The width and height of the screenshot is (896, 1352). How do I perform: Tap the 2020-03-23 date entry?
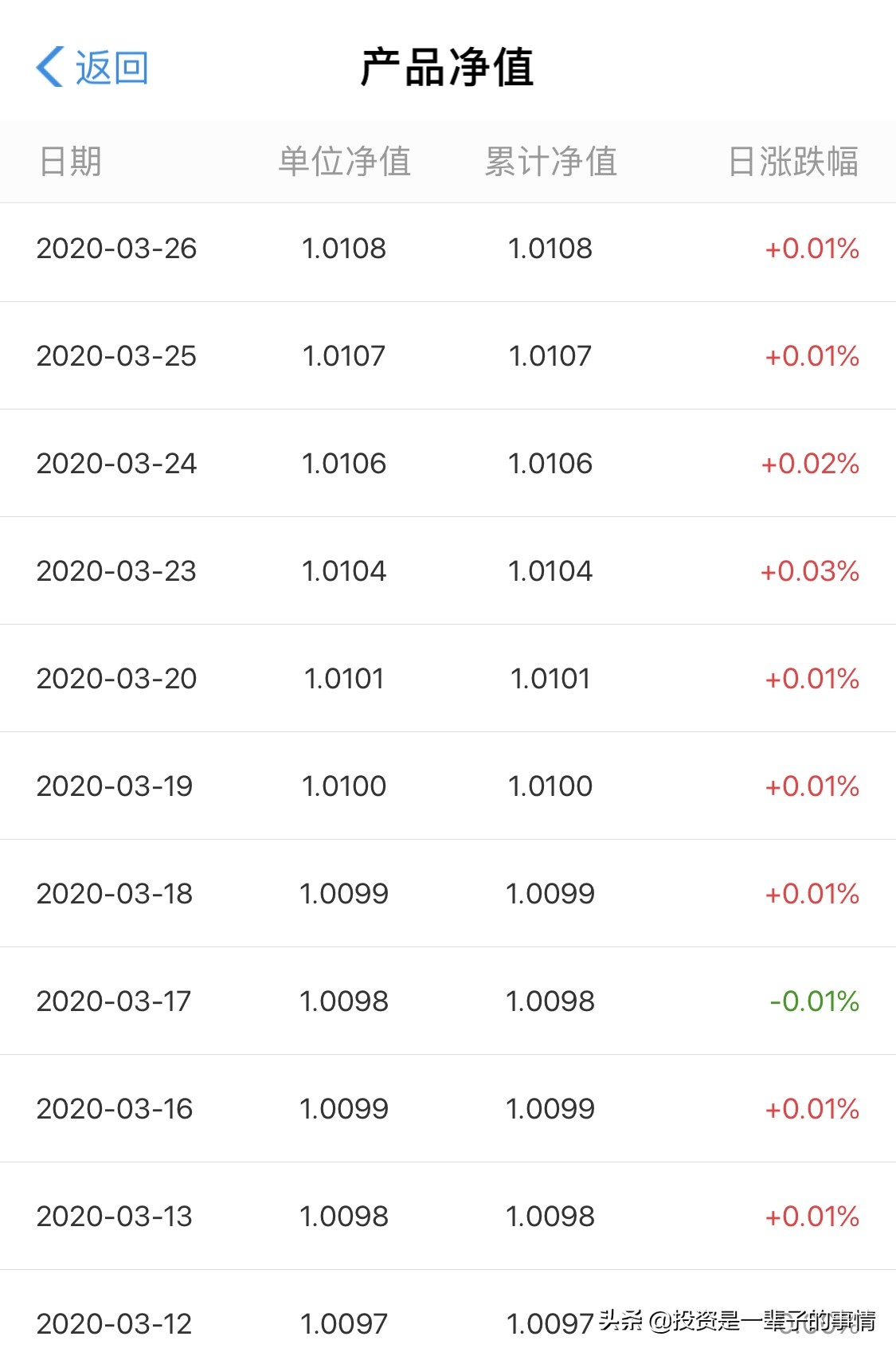116,571
